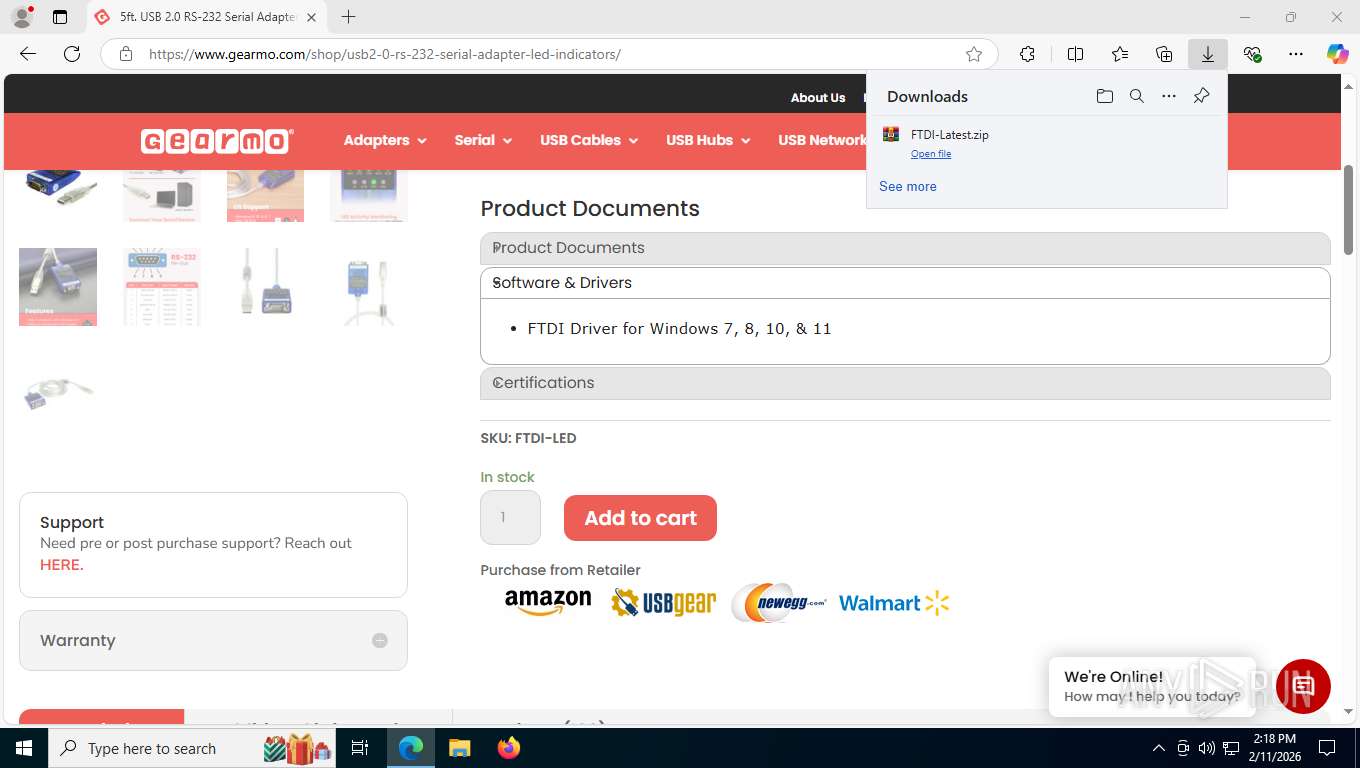Click See more in Downloads
Viewport: 1360px width, 768px height.
tap(908, 186)
